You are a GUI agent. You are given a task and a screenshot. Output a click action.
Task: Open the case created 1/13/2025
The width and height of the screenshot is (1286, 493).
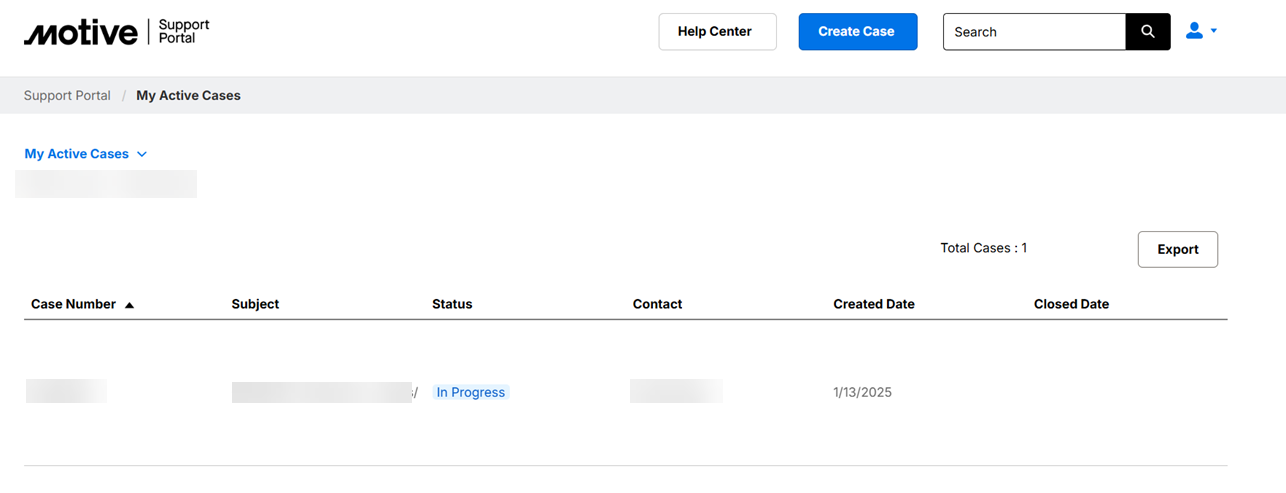tap(66, 392)
